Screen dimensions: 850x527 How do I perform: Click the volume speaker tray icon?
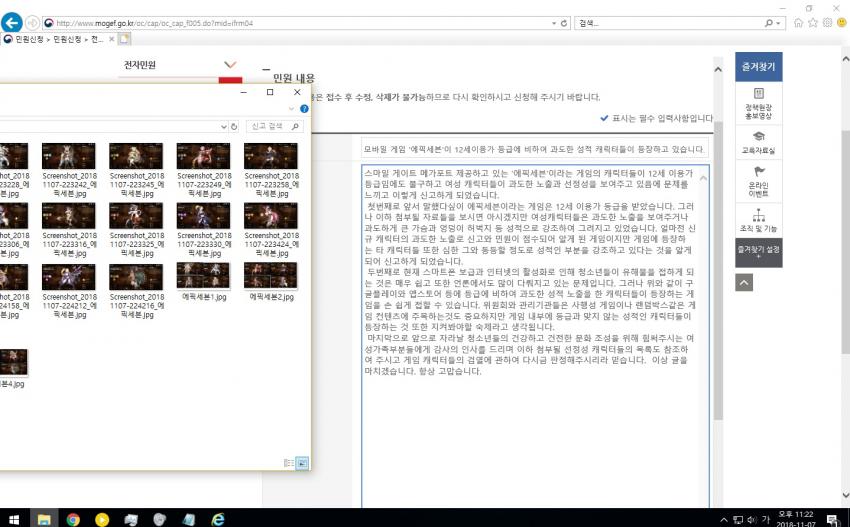pyautogui.click(x=752, y=519)
